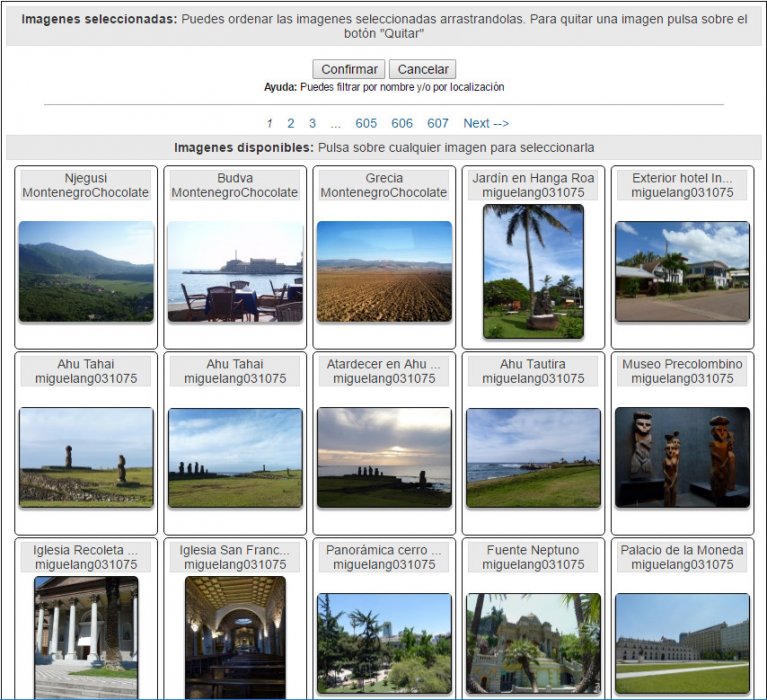Click the Imagenes disponibles heading text

pyautogui.click(x=384, y=148)
